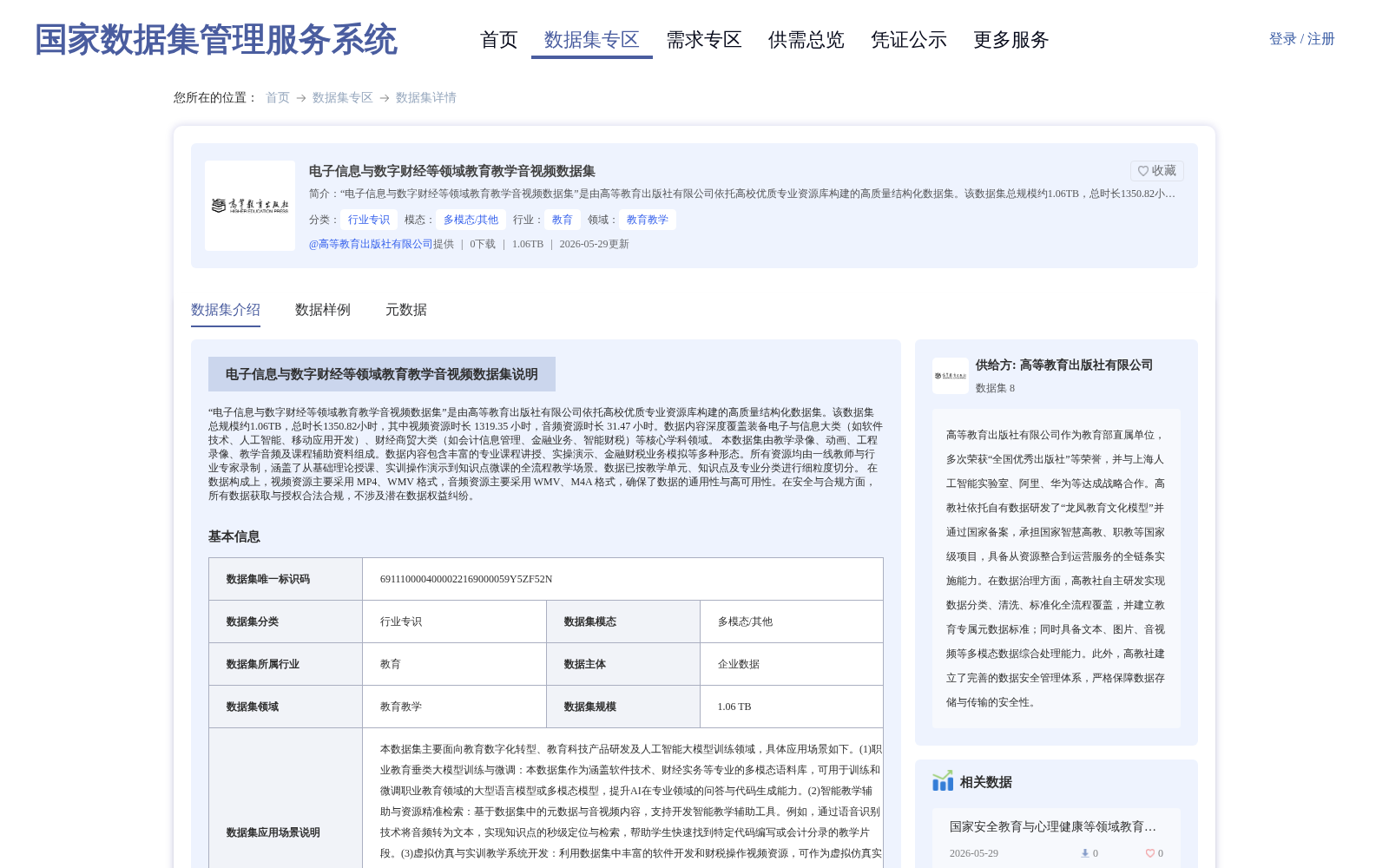Click the 2026-05-29 date on related card
1389x868 pixels.
tap(974, 853)
